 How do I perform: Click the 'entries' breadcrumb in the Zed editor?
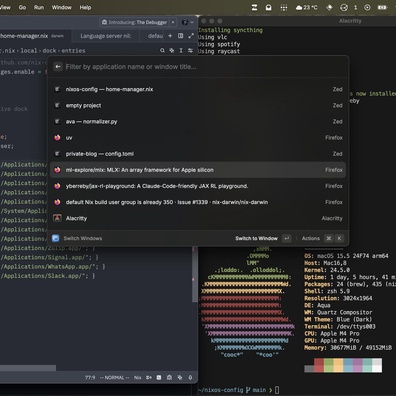coord(73,51)
